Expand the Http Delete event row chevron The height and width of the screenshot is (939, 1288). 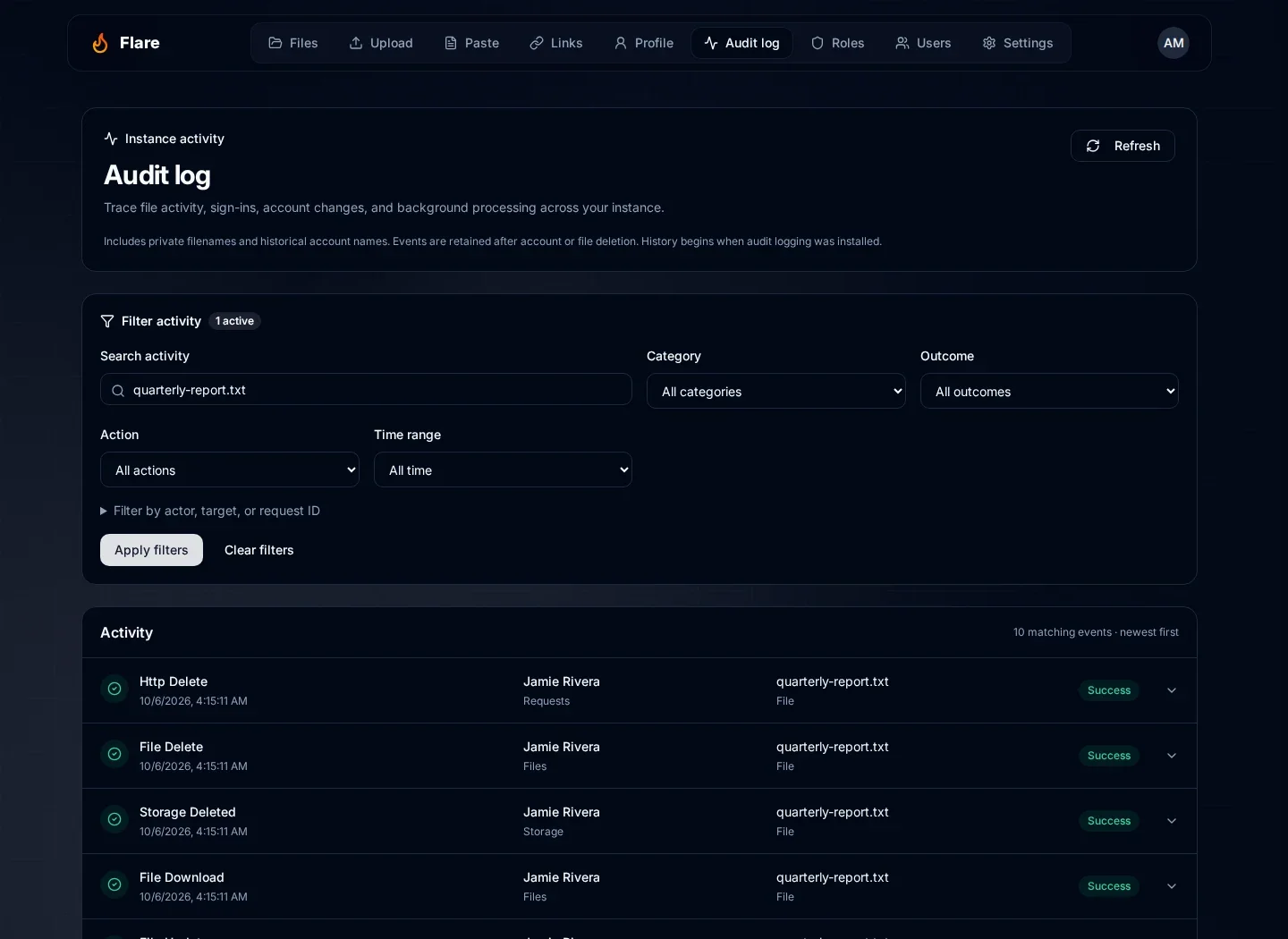click(x=1172, y=690)
